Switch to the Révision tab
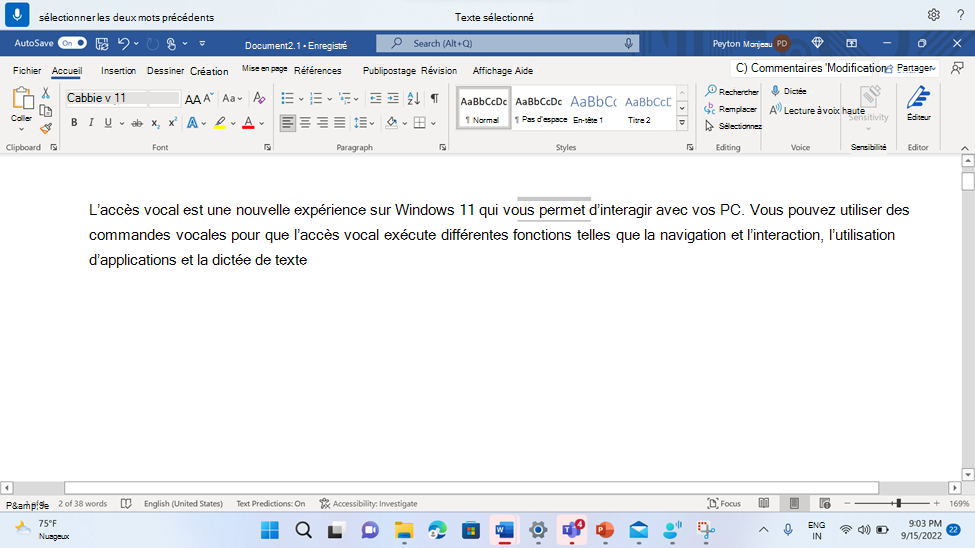The height and width of the screenshot is (548, 975). (x=439, y=71)
